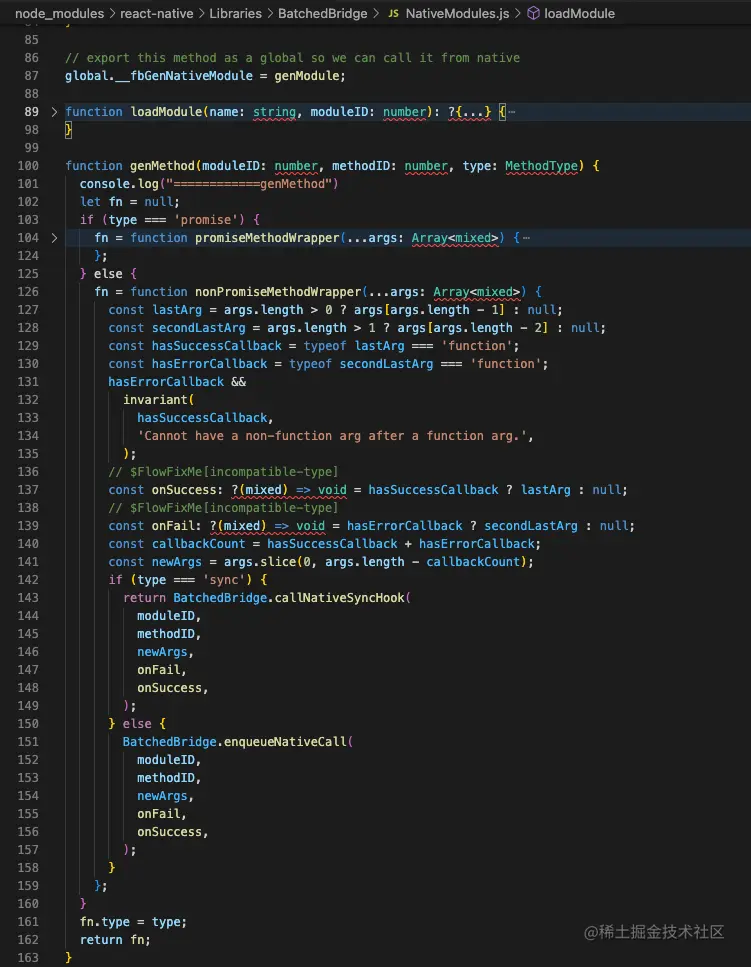Click the 'sync' string literal
The width and height of the screenshot is (751, 967).
tap(223, 580)
